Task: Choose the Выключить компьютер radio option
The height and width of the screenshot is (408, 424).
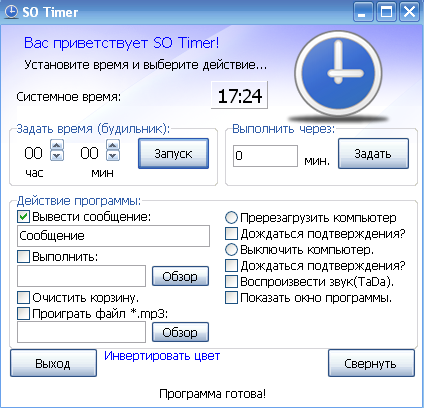Action: coord(231,250)
